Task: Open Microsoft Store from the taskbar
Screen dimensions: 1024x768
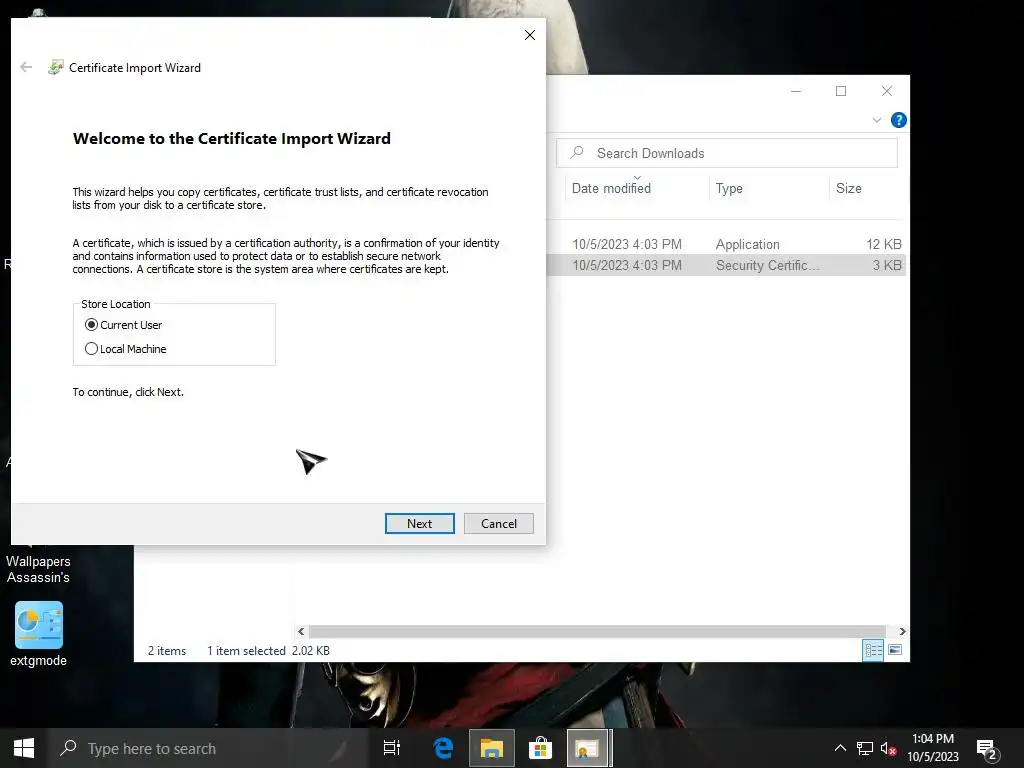Action: click(x=540, y=748)
